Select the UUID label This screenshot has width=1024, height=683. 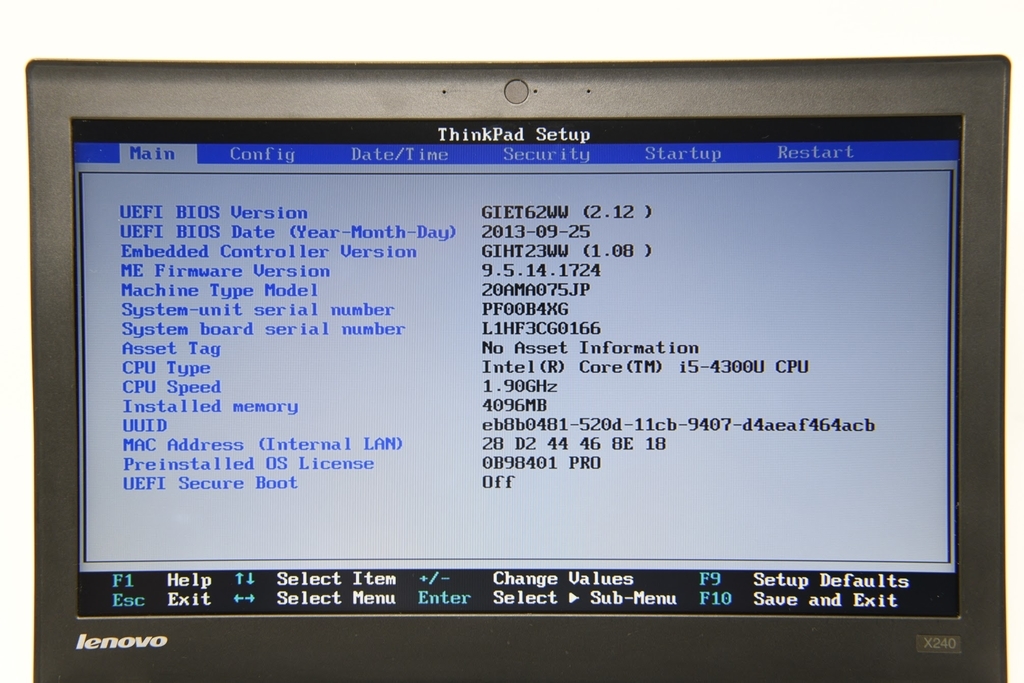(144, 426)
